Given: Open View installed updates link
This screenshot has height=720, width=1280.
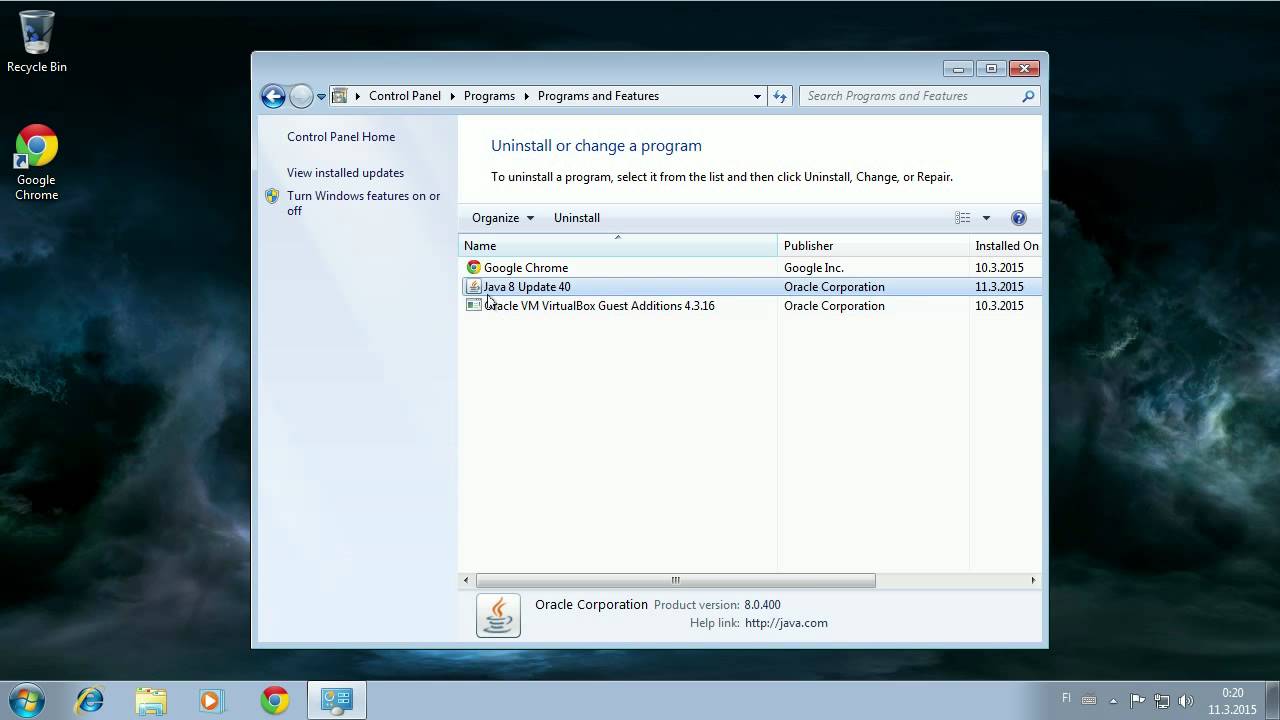Looking at the screenshot, I should [x=345, y=173].
